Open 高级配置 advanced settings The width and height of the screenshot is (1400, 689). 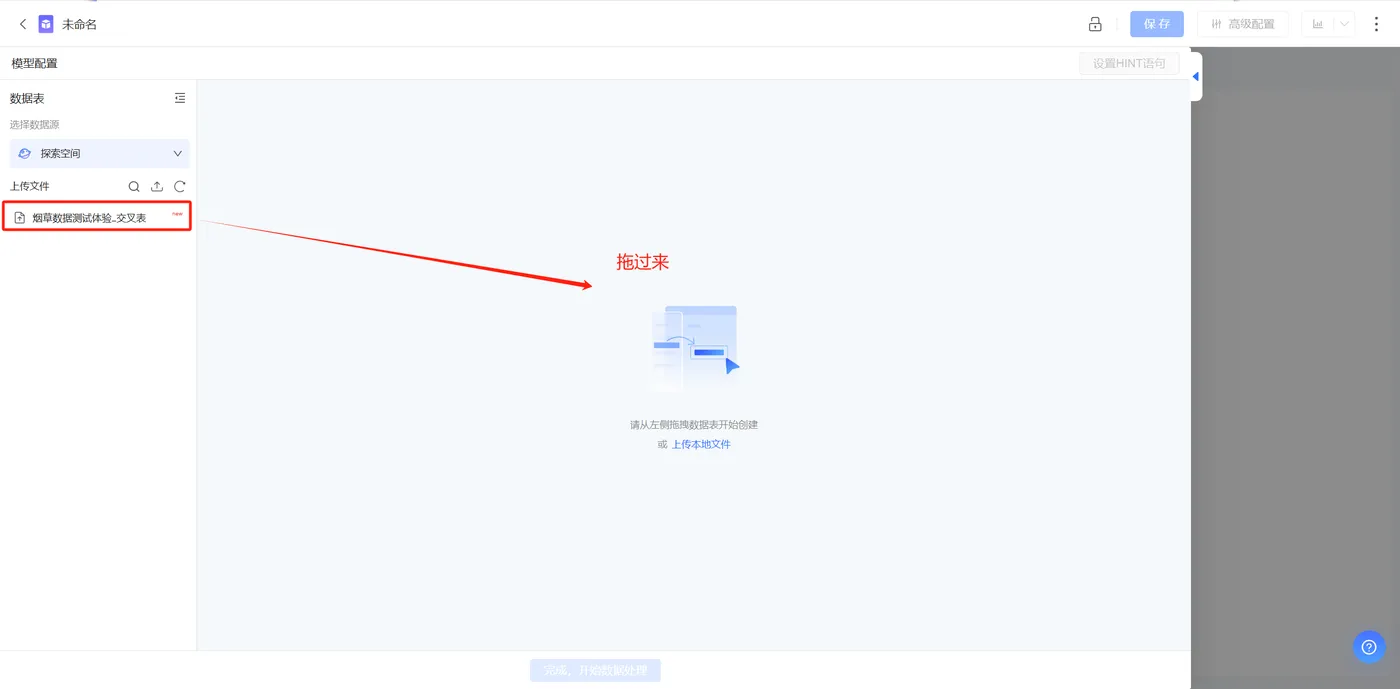click(x=1243, y=24)
